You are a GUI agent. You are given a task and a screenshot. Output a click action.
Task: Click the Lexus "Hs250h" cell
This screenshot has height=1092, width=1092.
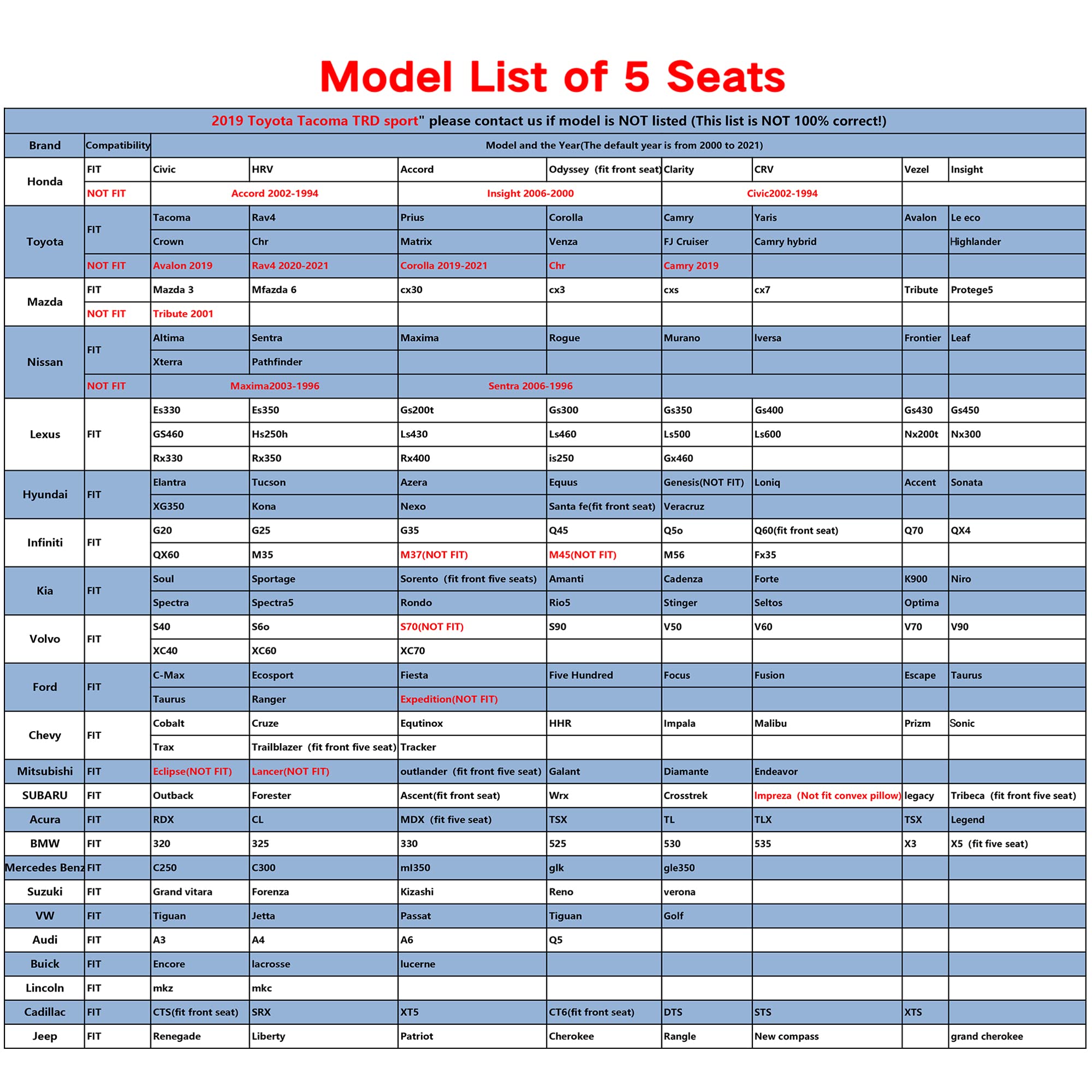tap(270, 434)
